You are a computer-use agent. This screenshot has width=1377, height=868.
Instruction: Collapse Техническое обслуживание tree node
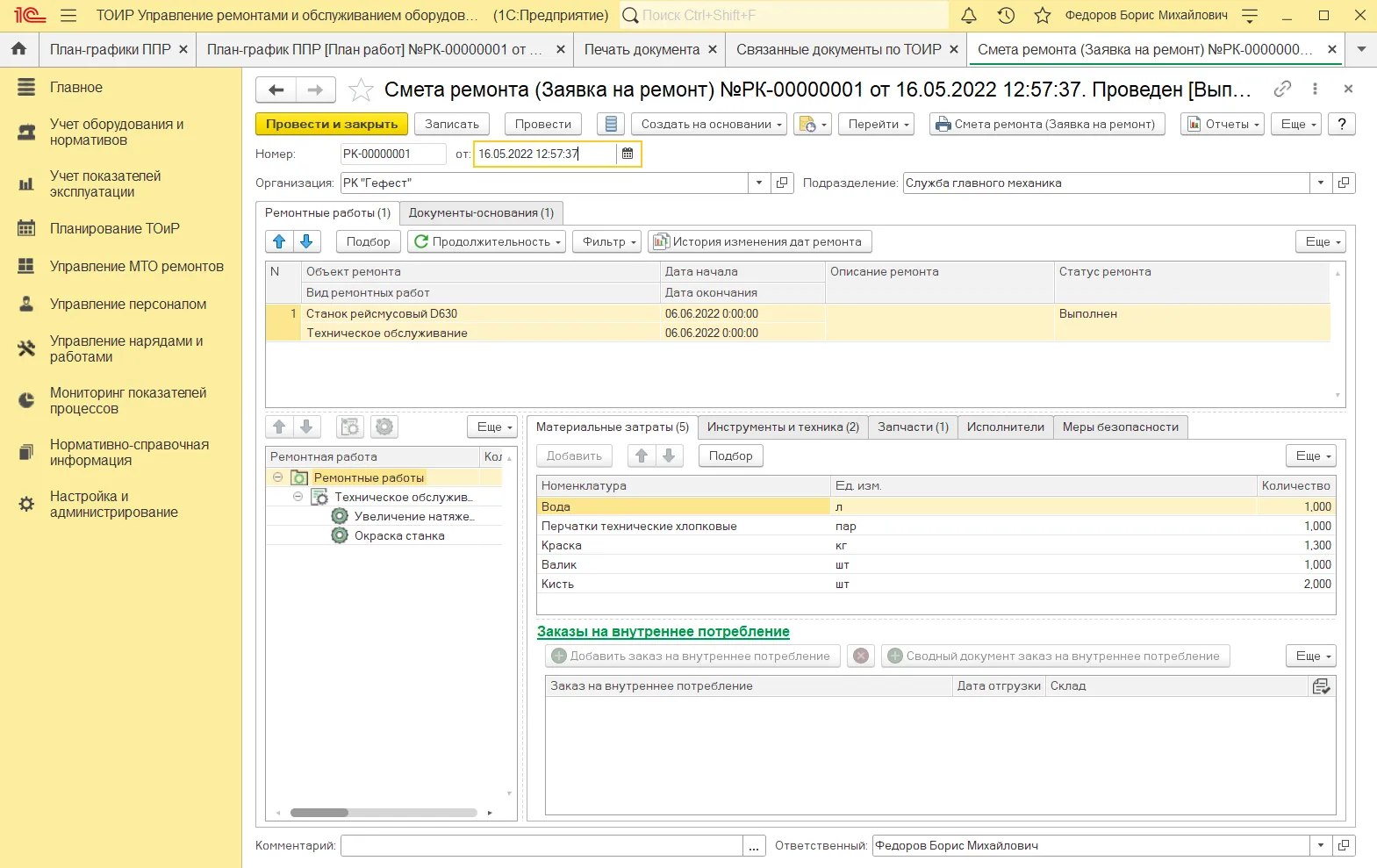tap(298, 497)
